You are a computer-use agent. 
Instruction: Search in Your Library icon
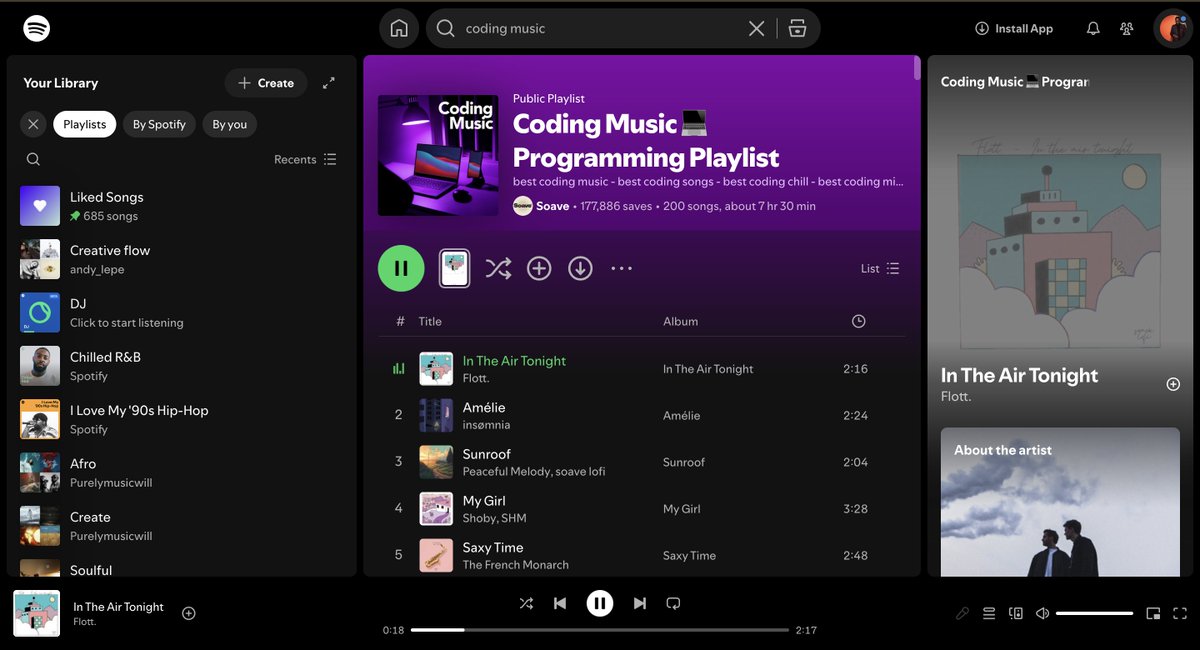click(33, 159)
